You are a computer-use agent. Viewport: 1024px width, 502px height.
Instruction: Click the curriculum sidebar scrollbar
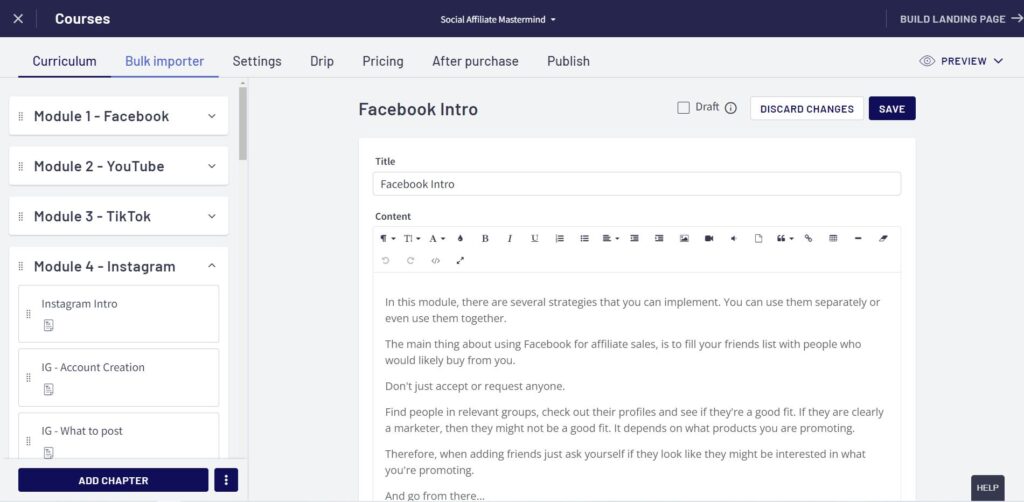click(x=243, y=123)
